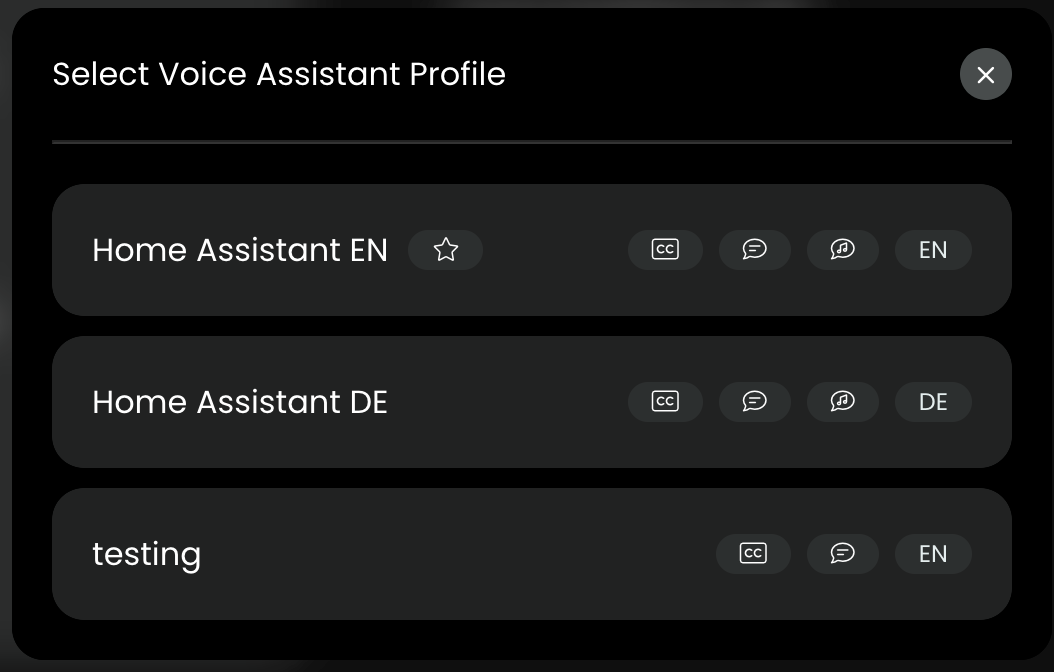Click the chat bubble icon on the testing profile
The height and width of the screenshot is (672, 1054).
point(843,554)
